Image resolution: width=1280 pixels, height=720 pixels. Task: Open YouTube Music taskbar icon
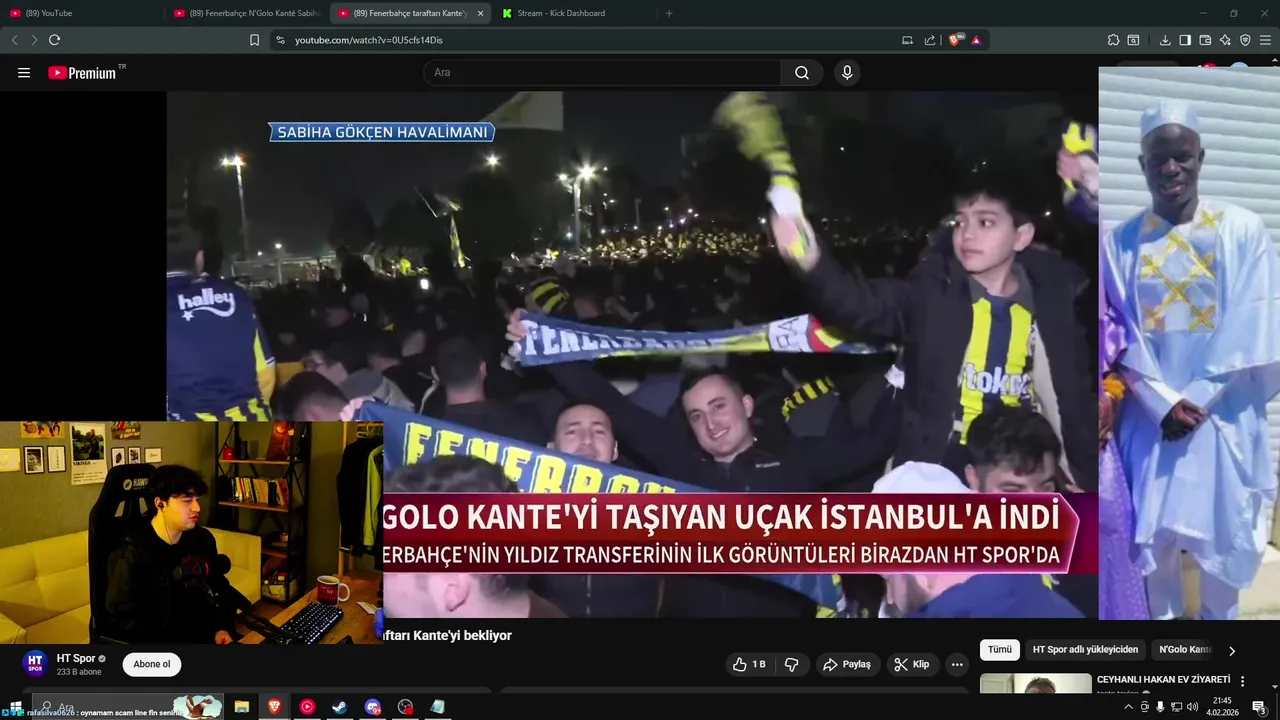307,707
